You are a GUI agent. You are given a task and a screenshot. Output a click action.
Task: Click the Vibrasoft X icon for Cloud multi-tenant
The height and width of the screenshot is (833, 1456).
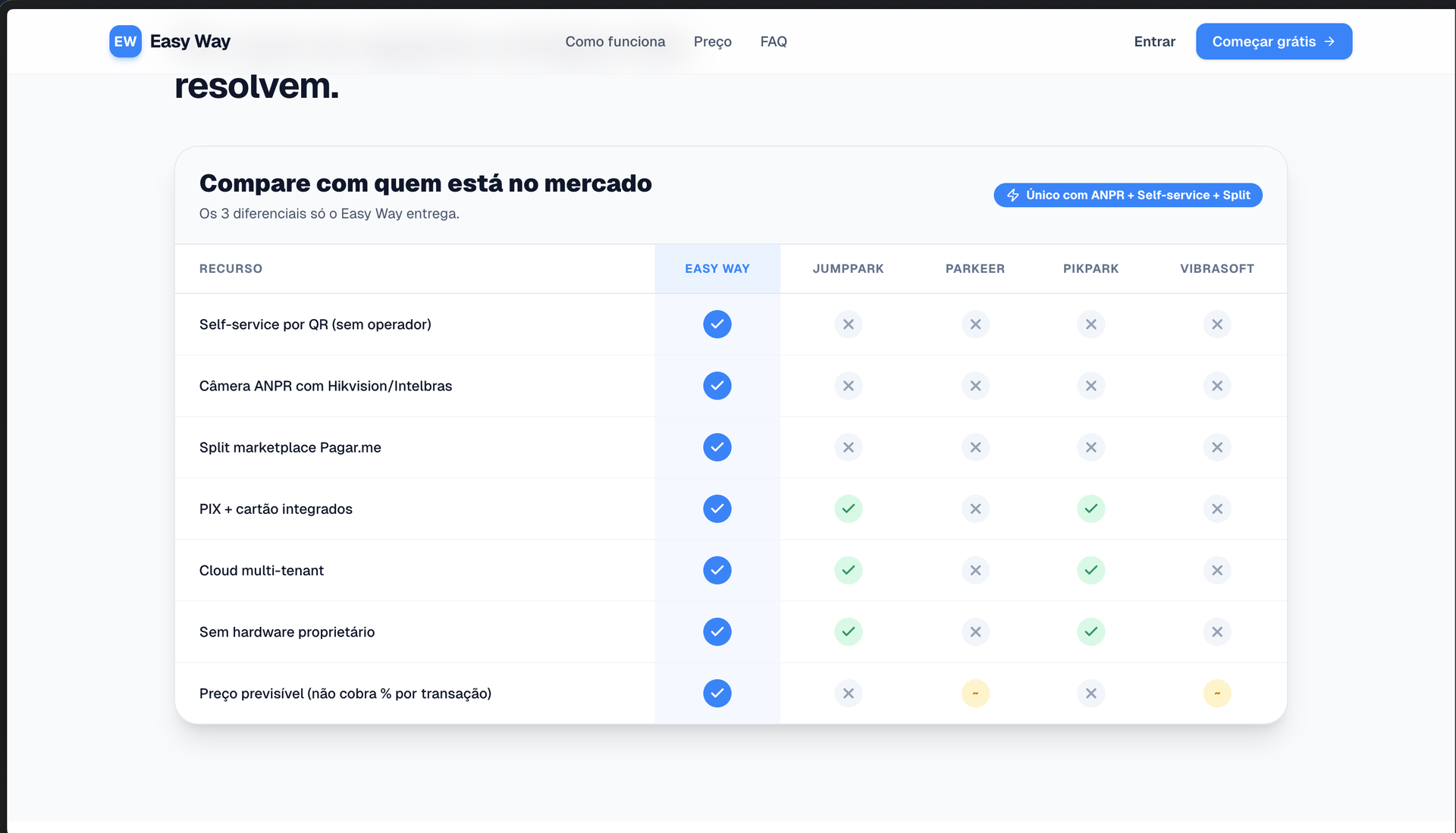point(1216,570)
